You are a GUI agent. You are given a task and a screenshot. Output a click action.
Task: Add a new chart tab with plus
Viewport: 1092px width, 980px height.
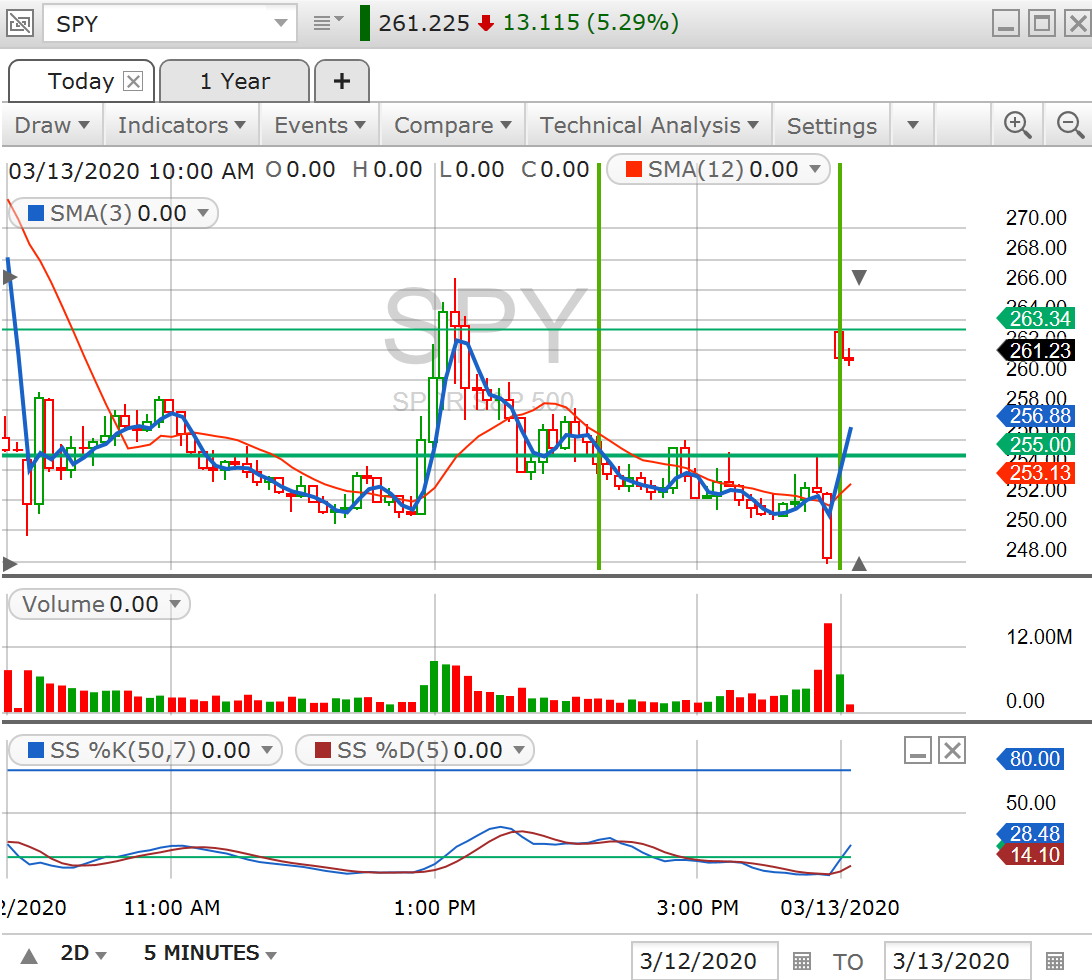pos(341,81)
